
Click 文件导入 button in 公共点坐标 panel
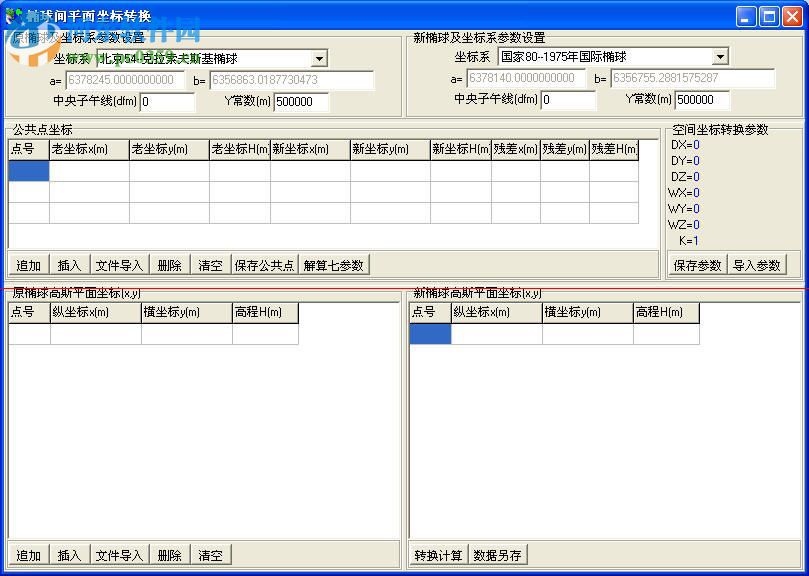[x=120, y=265]
